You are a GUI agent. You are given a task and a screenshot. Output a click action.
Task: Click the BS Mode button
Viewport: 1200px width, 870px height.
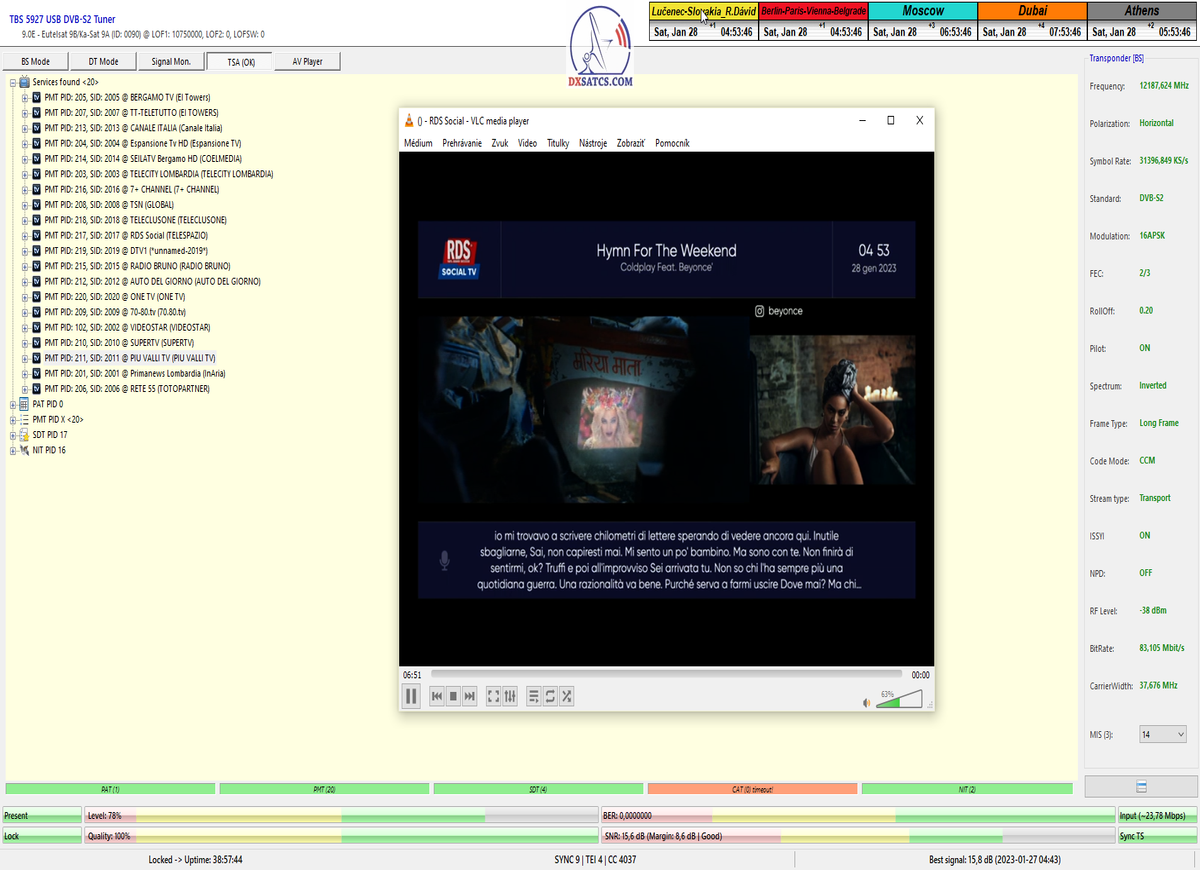[x=36, y=61]
